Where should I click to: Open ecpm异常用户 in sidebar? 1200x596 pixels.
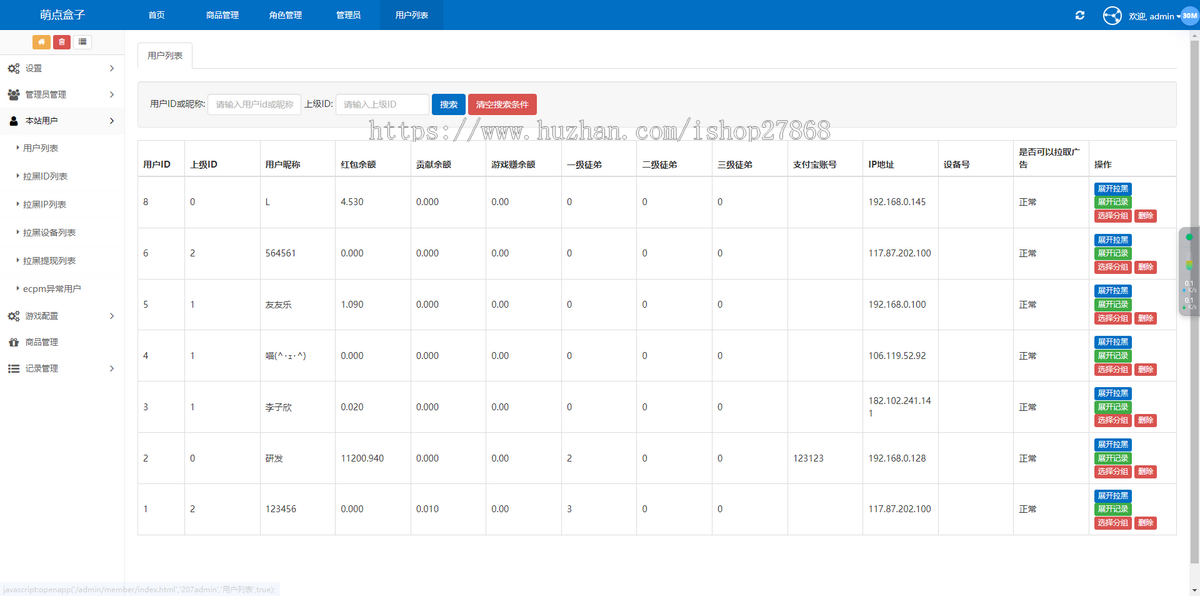click(52, 288)
